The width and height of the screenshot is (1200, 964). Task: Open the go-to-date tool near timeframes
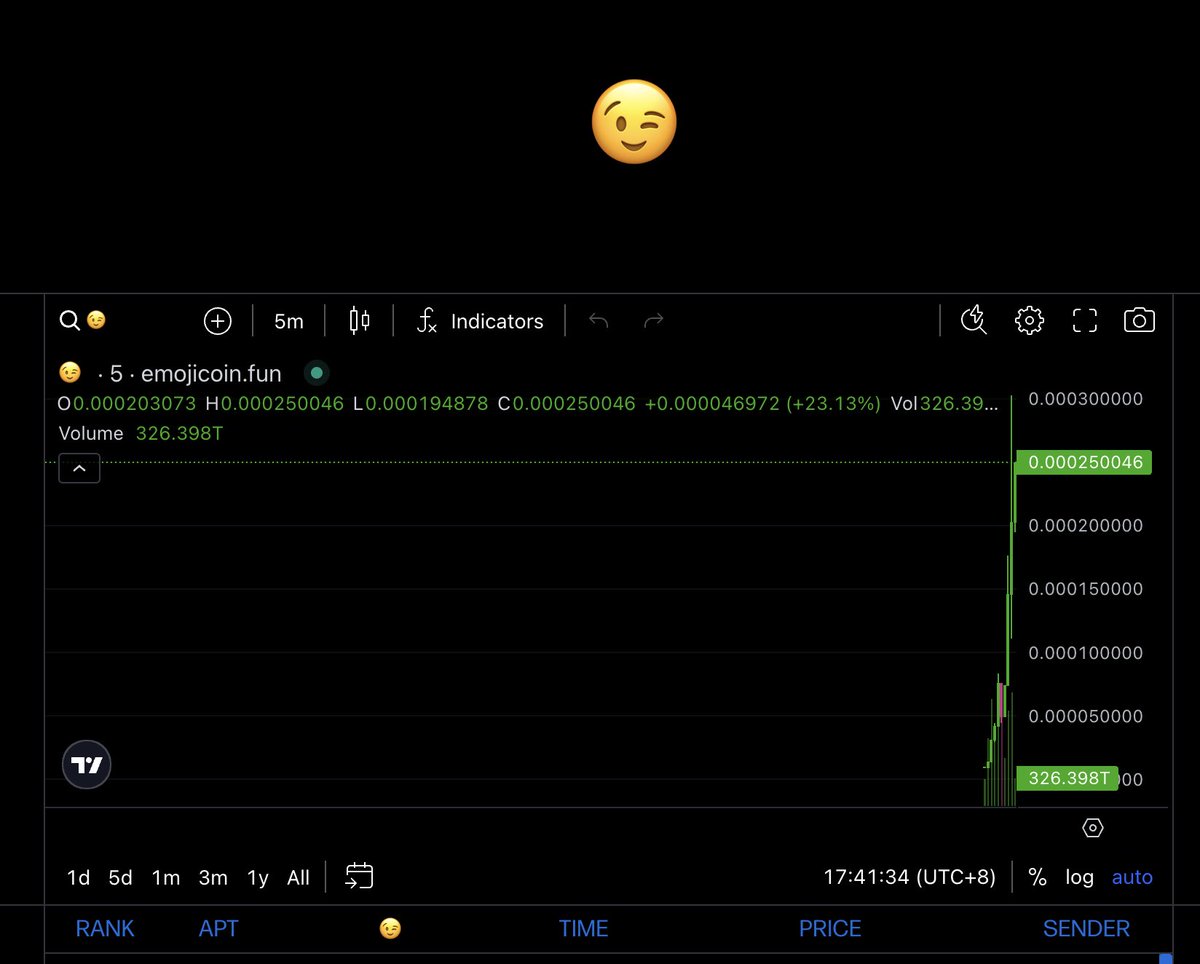tap(358, 876)
